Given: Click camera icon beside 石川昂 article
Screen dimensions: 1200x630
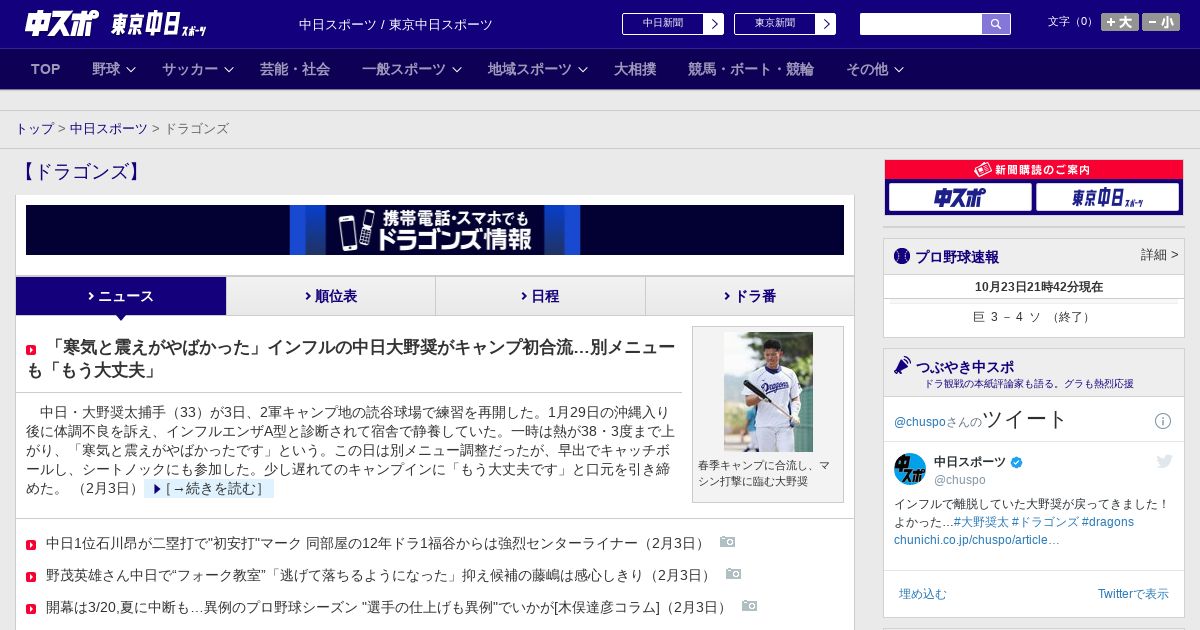Looking at the screenshot, I should [728, 542].
